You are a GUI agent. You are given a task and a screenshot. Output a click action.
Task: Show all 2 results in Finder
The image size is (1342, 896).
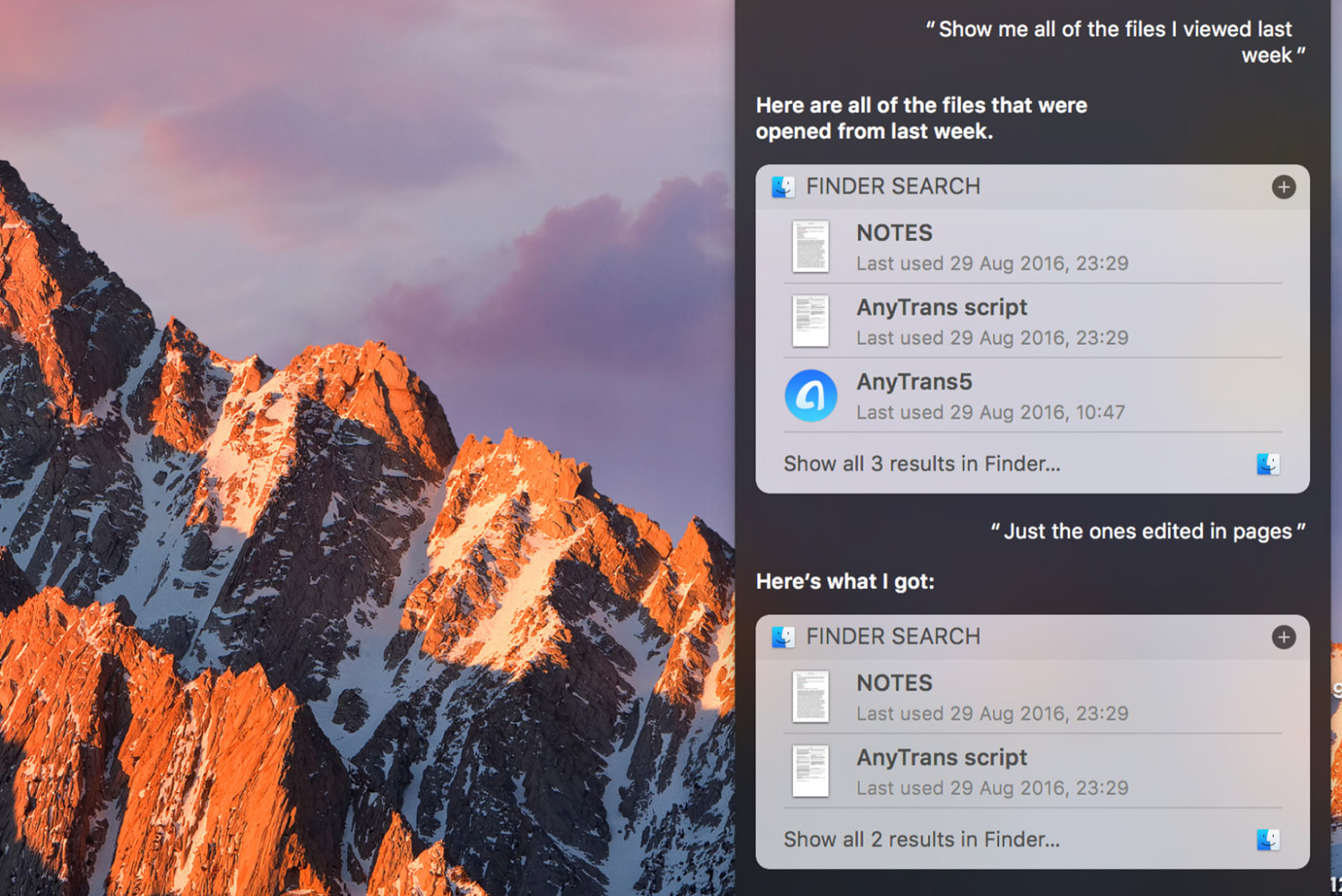pyautogui.click(x=921, y=839)
